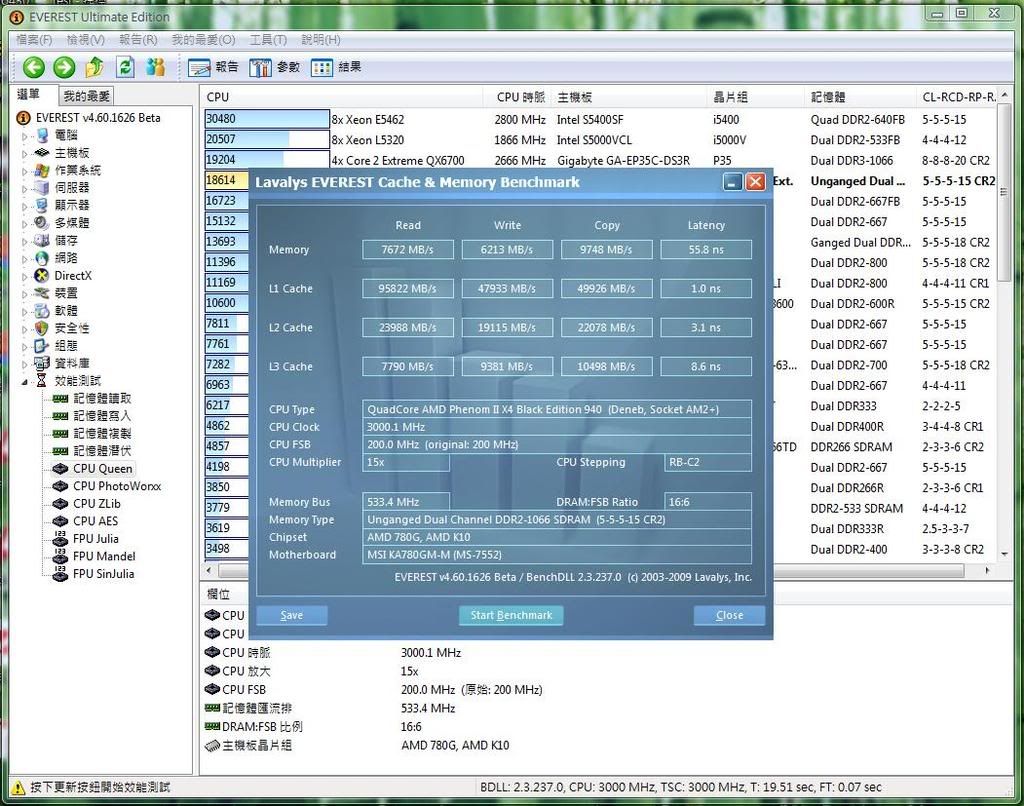Open the 報告 report toolbar button
Viewport: 1024px width, 806px height.
click(x=214, y=67)
